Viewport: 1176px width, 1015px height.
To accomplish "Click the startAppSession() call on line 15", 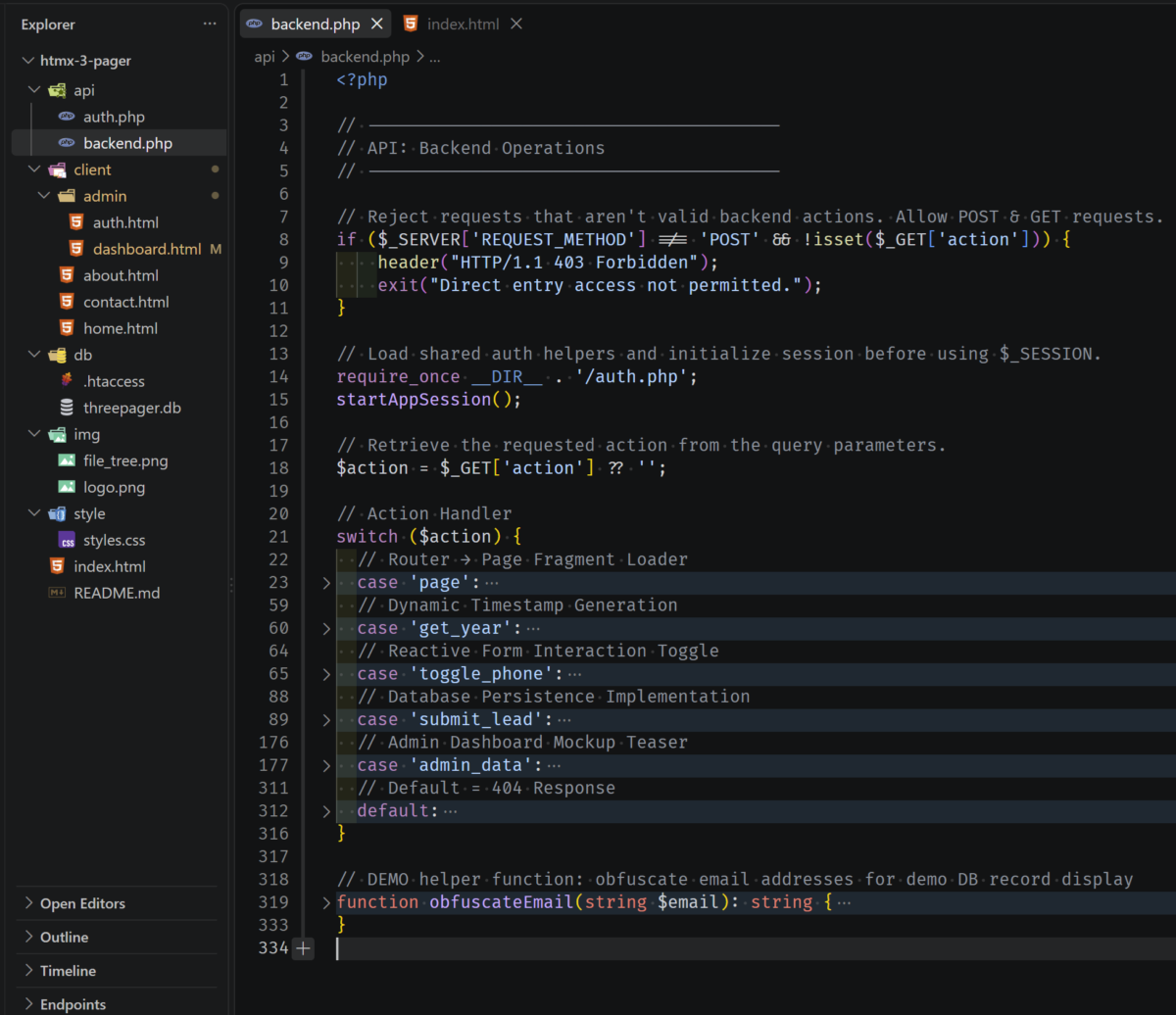I will click(429, 400).
